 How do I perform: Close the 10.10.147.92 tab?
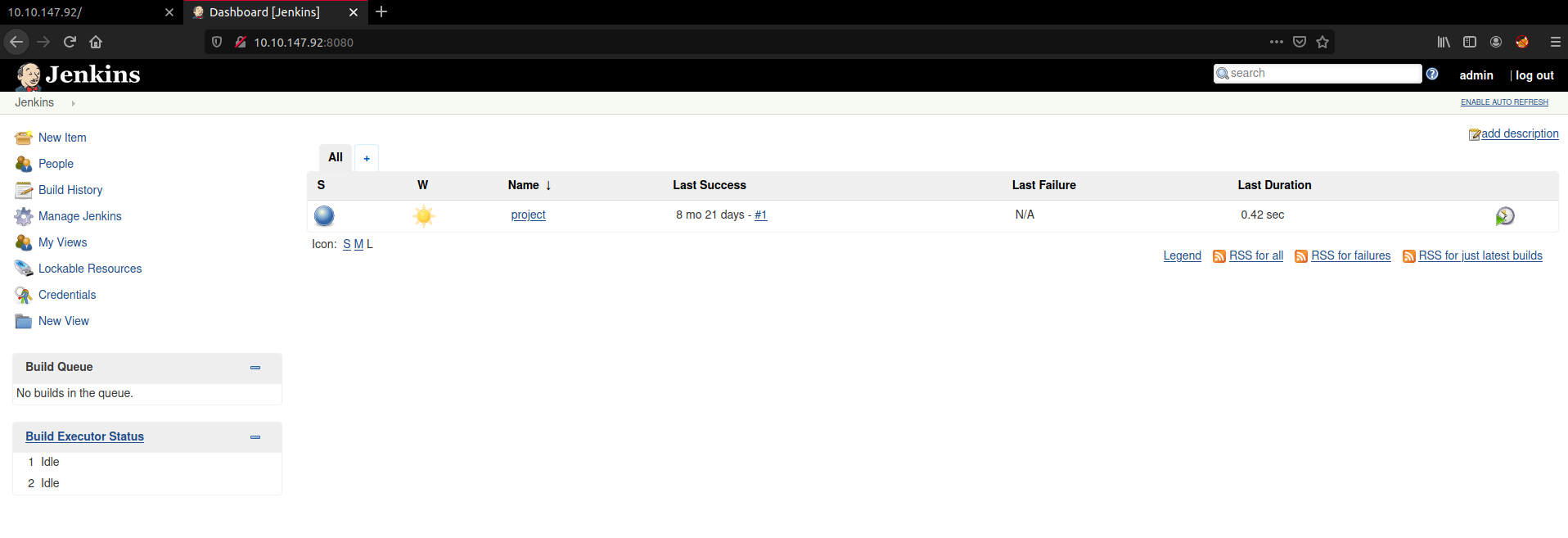pyautogui.click(x=169, y=12)
